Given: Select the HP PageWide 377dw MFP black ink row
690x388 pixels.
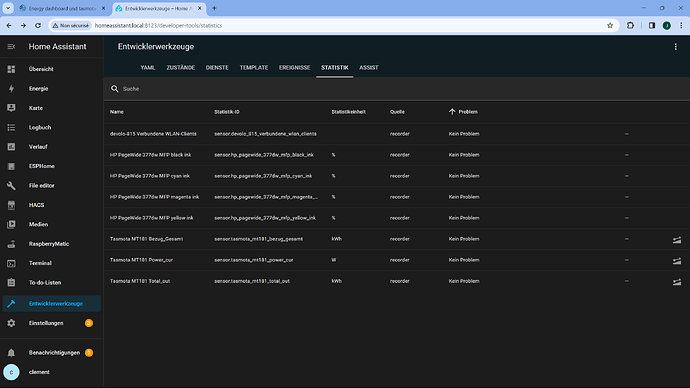Looking at the screenshot, I should 396,155.
